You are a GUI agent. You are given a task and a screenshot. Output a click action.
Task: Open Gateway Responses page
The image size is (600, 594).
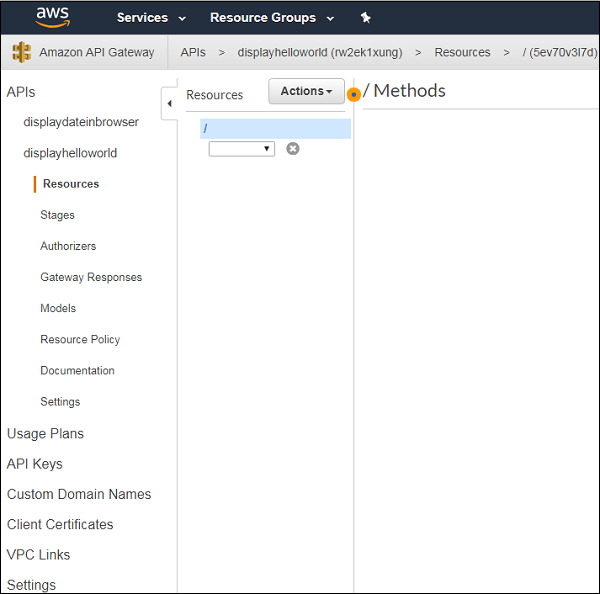click(x=91, y=277)
